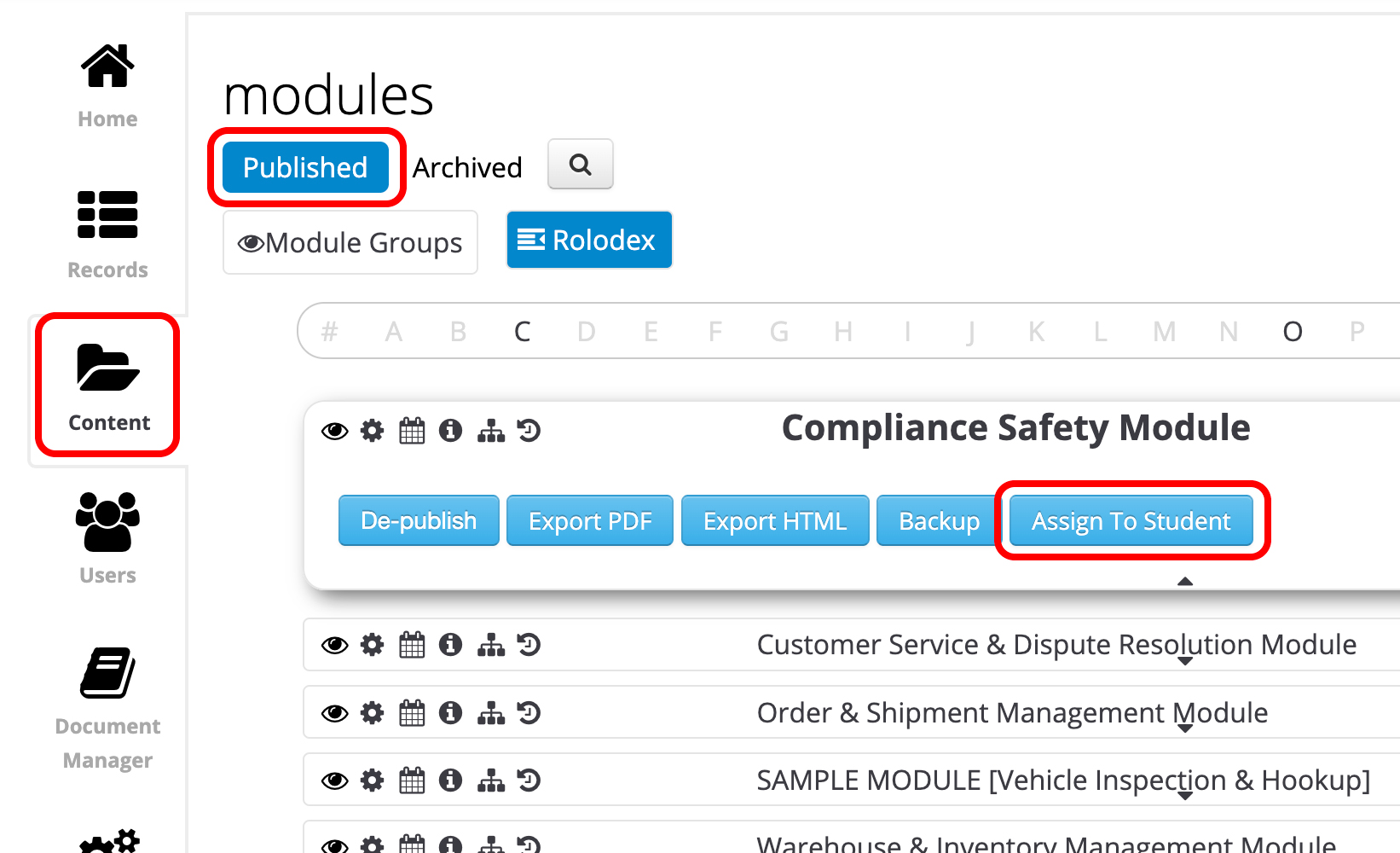This screenshot has width=1400, height=853.
Task: Click the Assign To Student button
Action: (x=1131, y=520)
